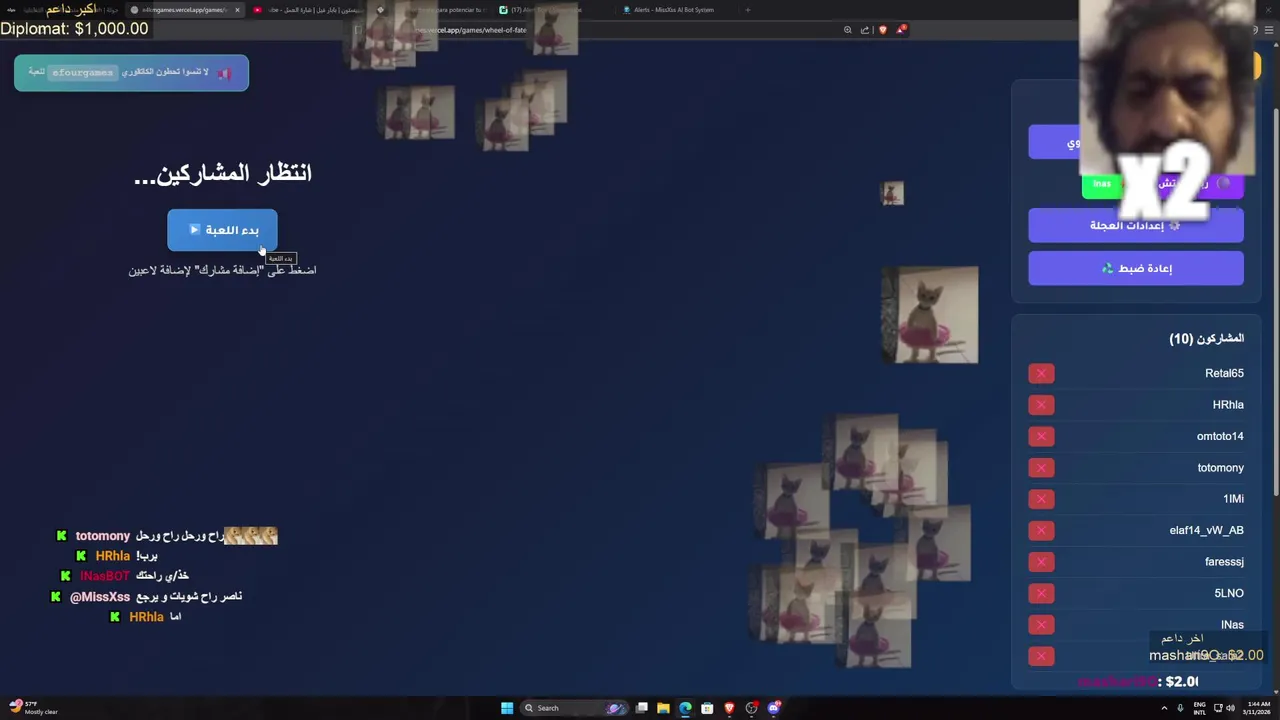1280x720 pixels.
Task: Click the efourgames category notice banner
Action: (x=131, y=73)
